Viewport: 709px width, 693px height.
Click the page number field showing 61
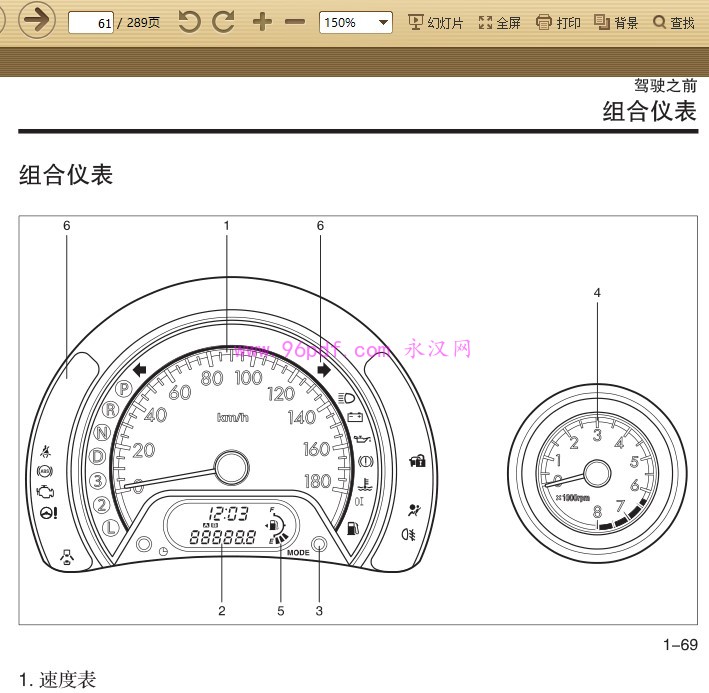(91, 23)
